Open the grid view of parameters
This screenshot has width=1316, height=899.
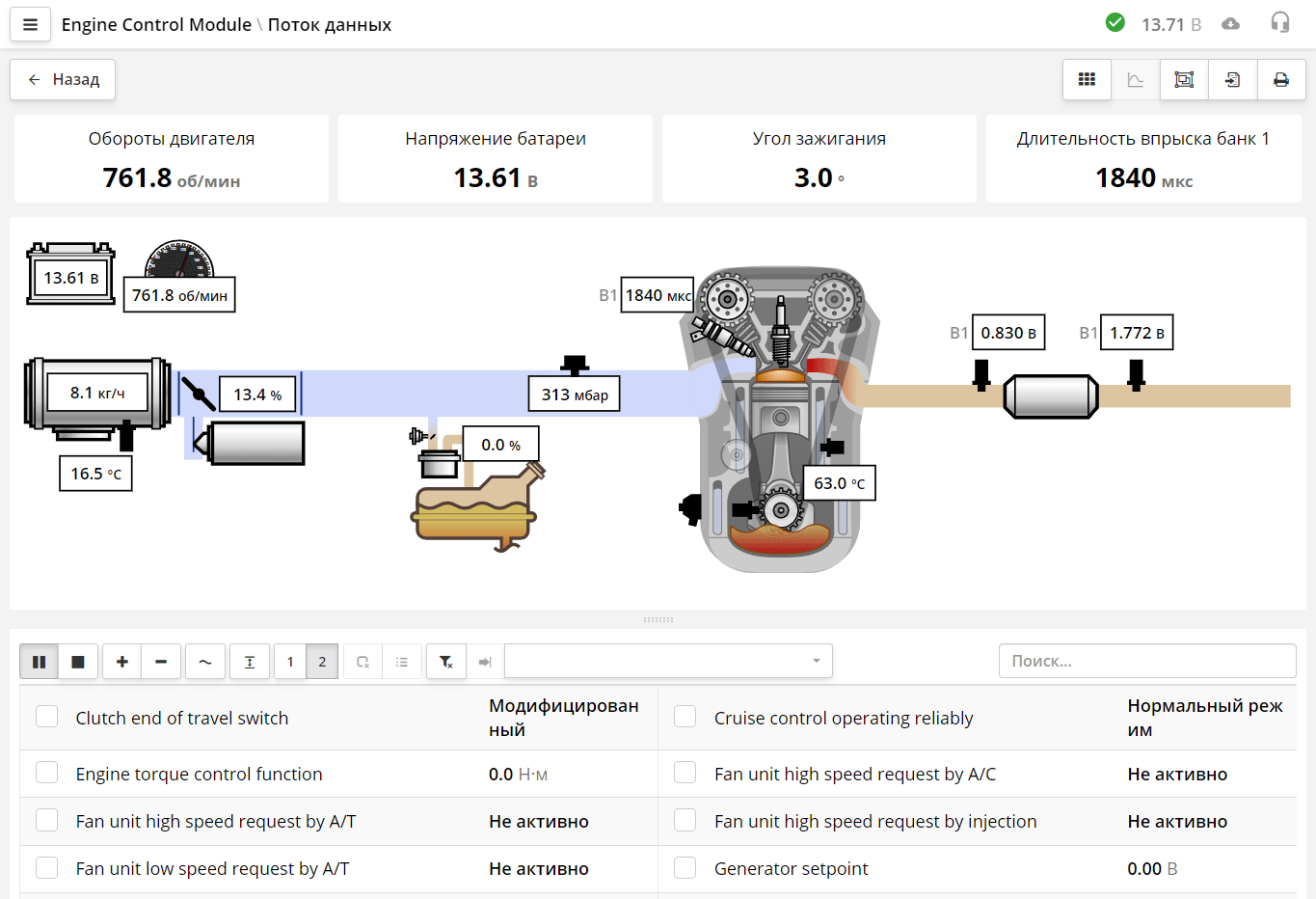click(1087, 80)
